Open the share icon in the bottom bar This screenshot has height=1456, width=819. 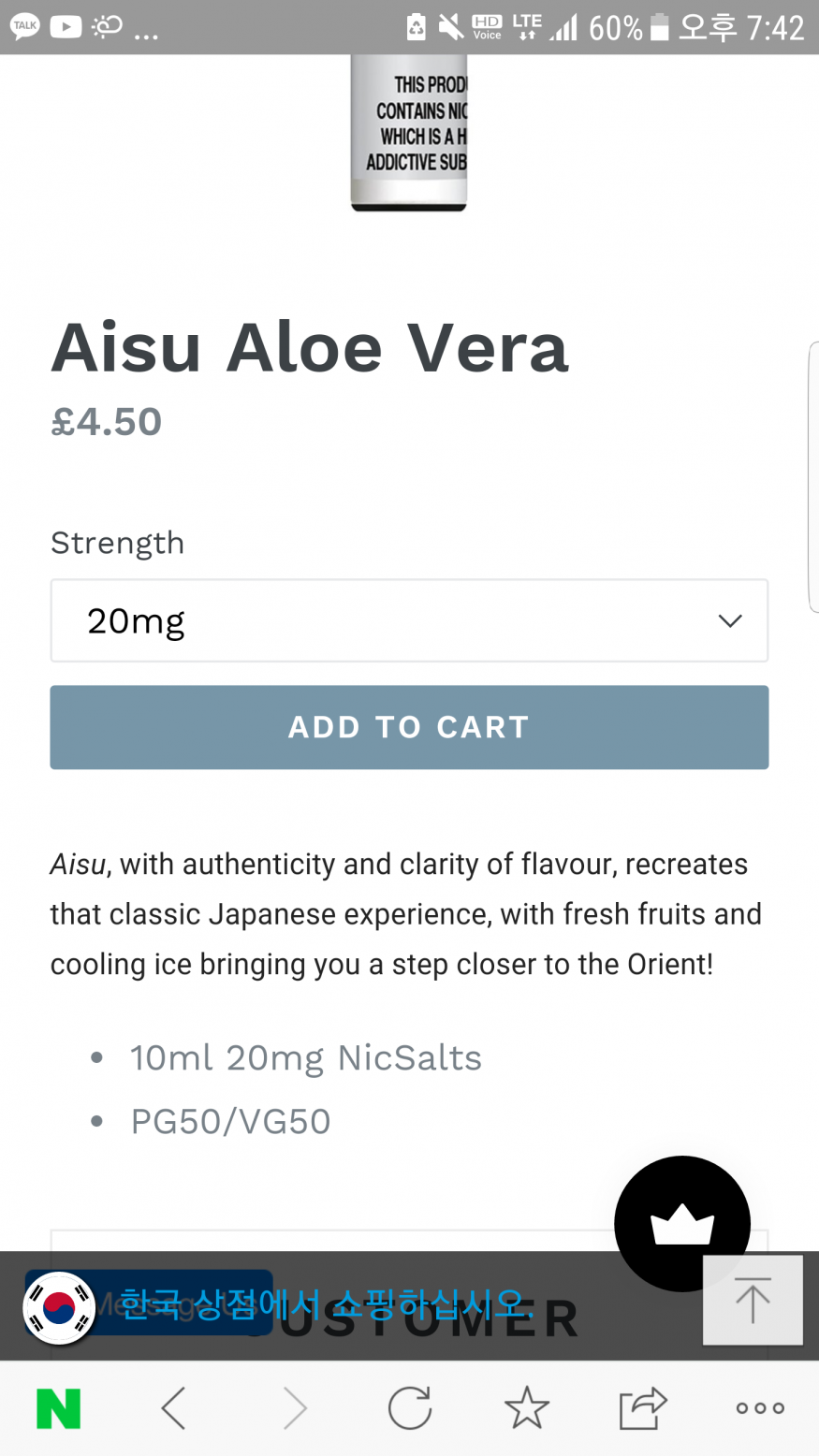point(643,1407)
